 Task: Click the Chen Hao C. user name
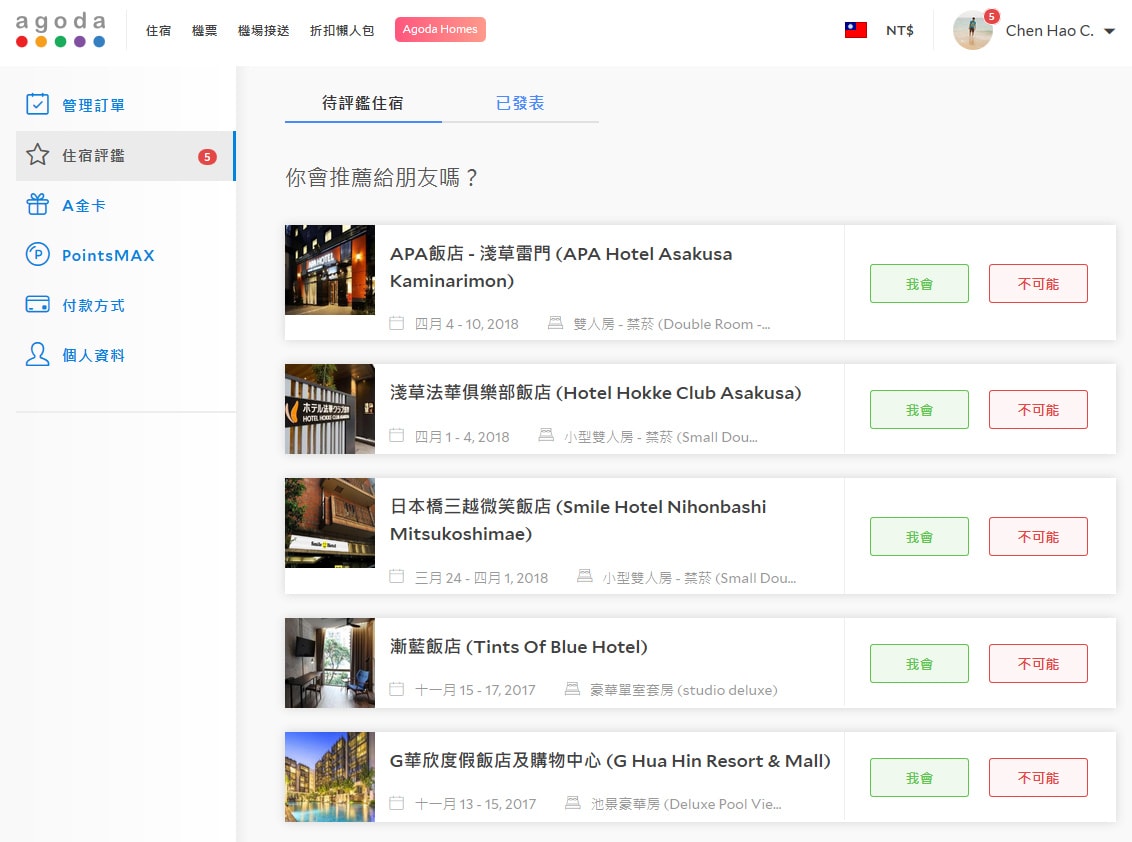(1050, 30)
